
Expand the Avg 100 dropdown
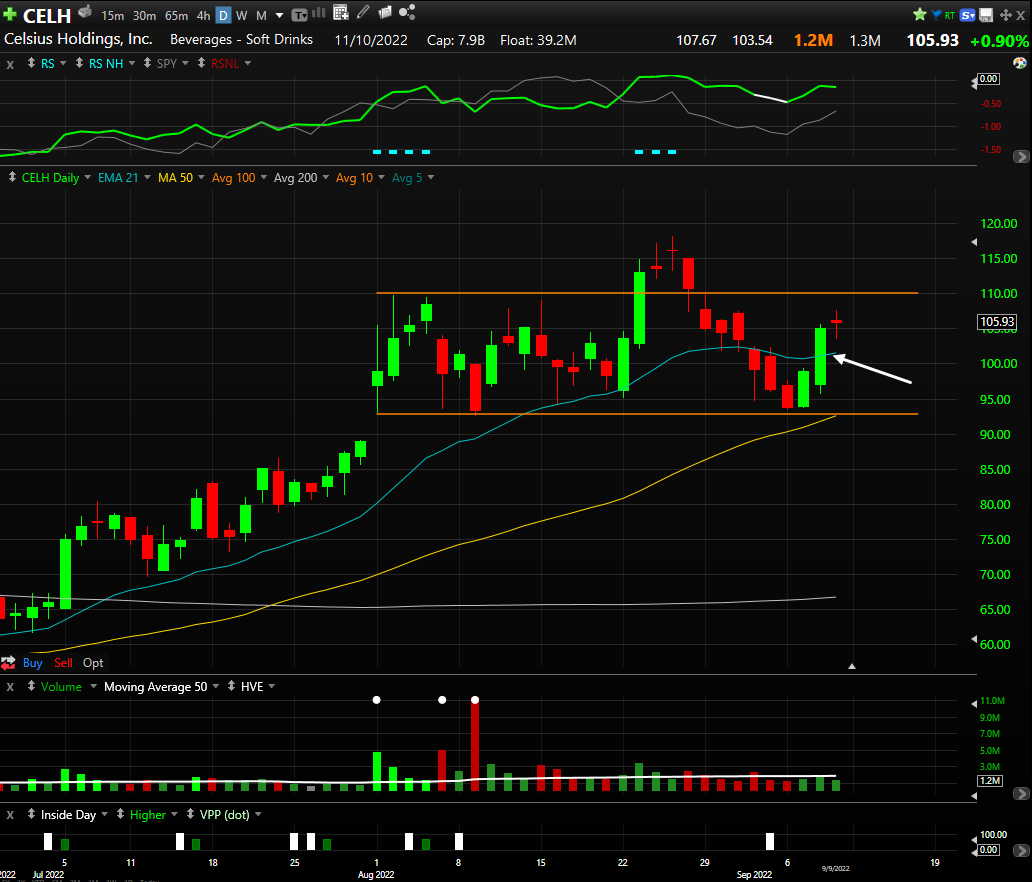pyautogui.click(x=264, y=177)
